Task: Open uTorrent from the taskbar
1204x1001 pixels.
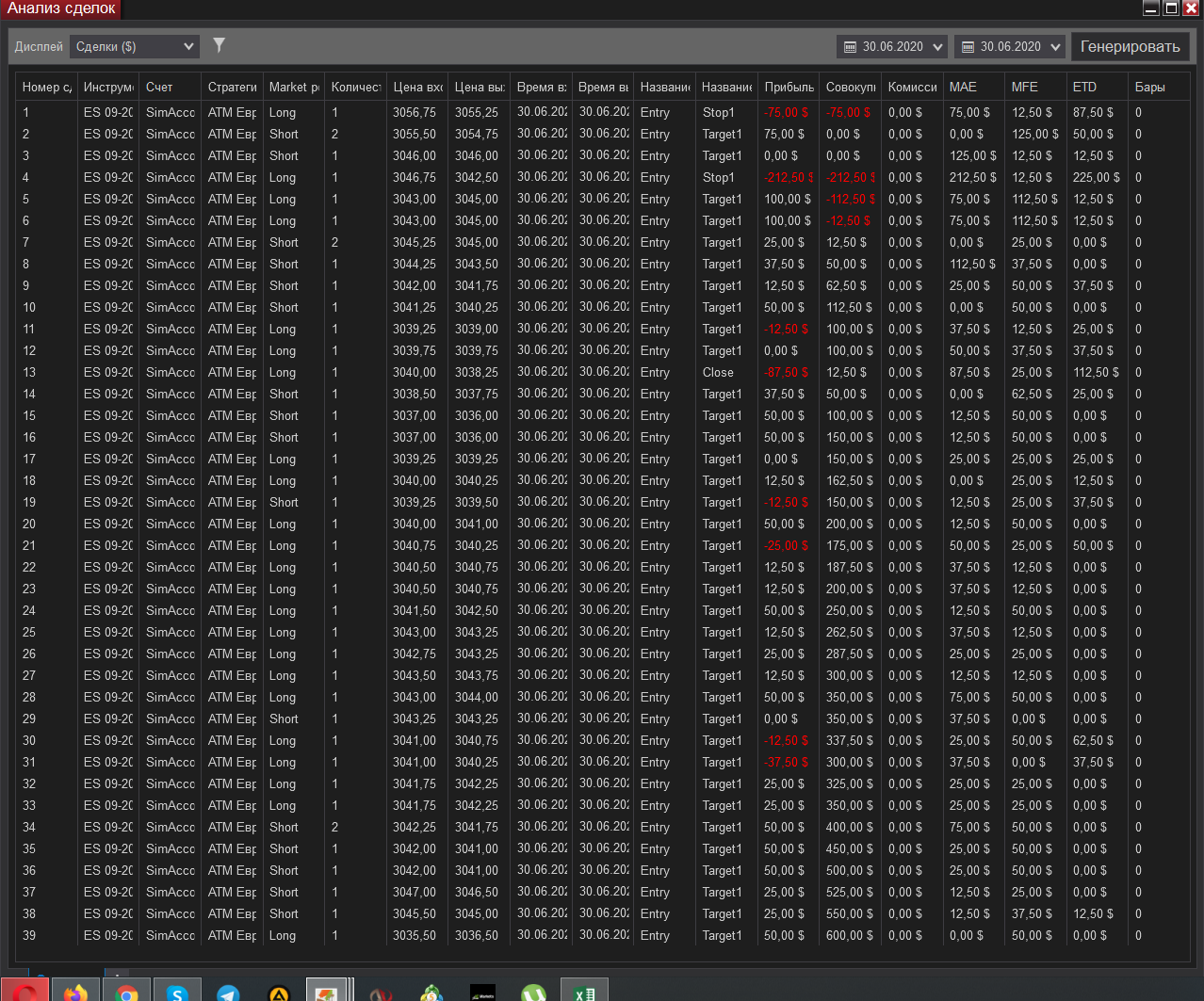Action: [533, 992]
